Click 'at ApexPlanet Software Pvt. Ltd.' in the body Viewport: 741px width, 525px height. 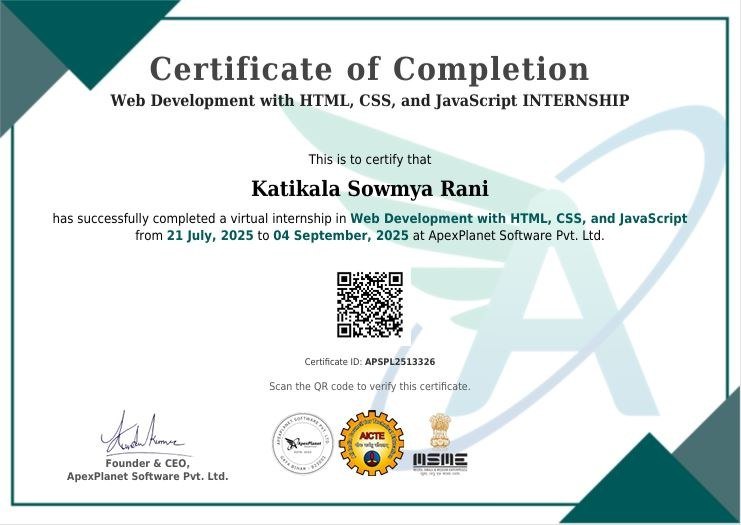tap(508, 236)
